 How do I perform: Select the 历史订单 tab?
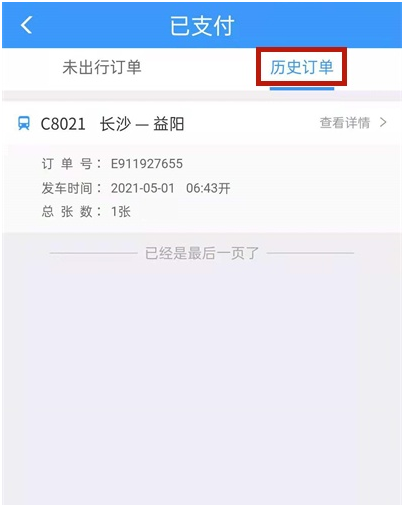click(x=301, y=67)
